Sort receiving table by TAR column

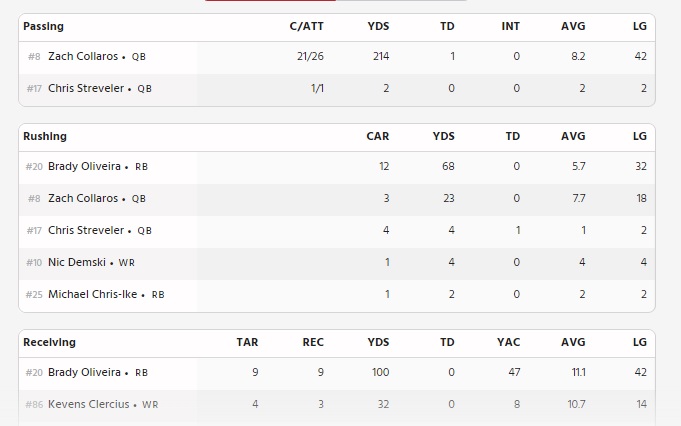pyautogui.click(x=247, y=342)
